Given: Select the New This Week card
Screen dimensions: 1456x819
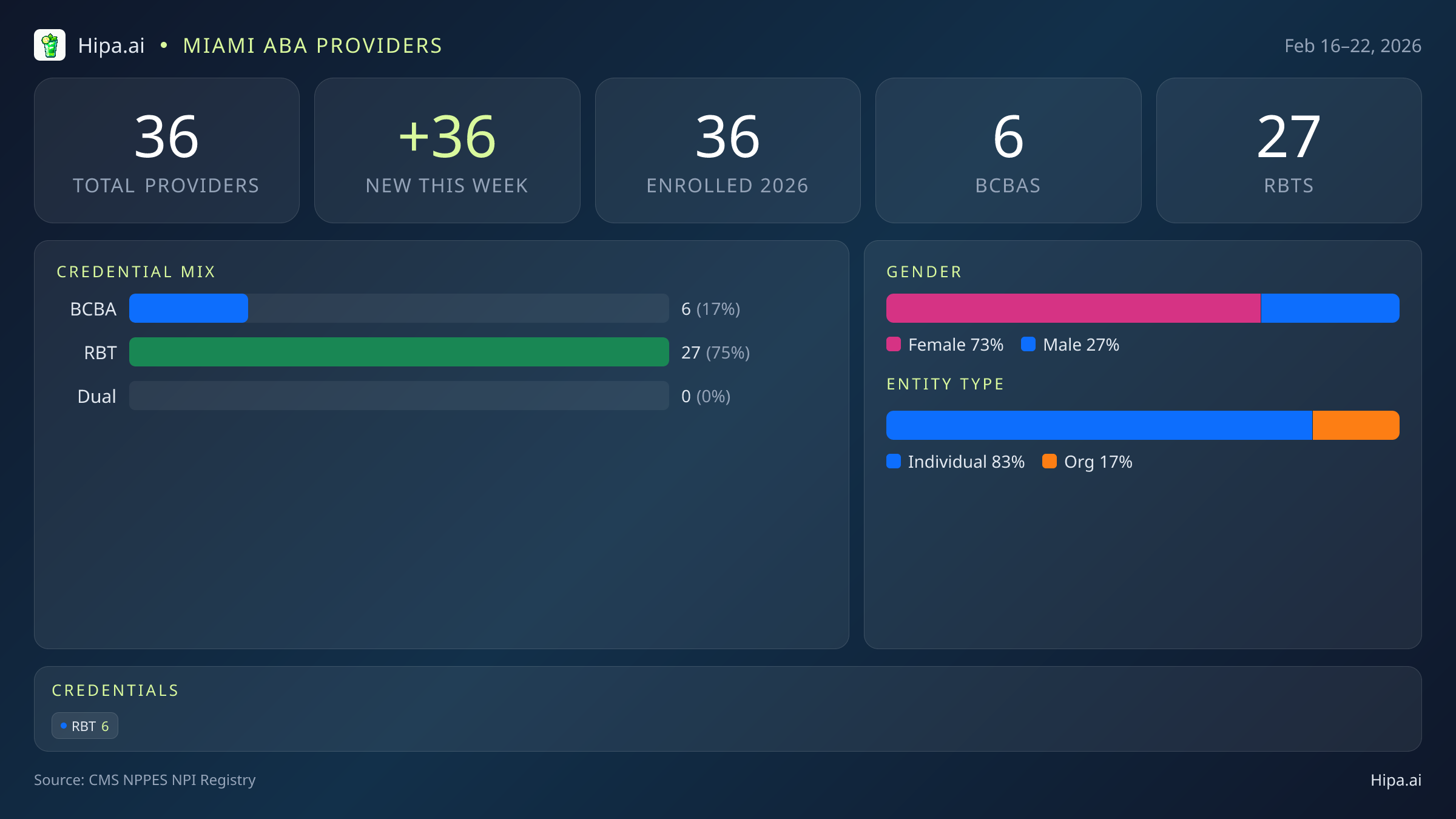Looking at the screenshot, I should pyautogui.click(x=447, y=150).
